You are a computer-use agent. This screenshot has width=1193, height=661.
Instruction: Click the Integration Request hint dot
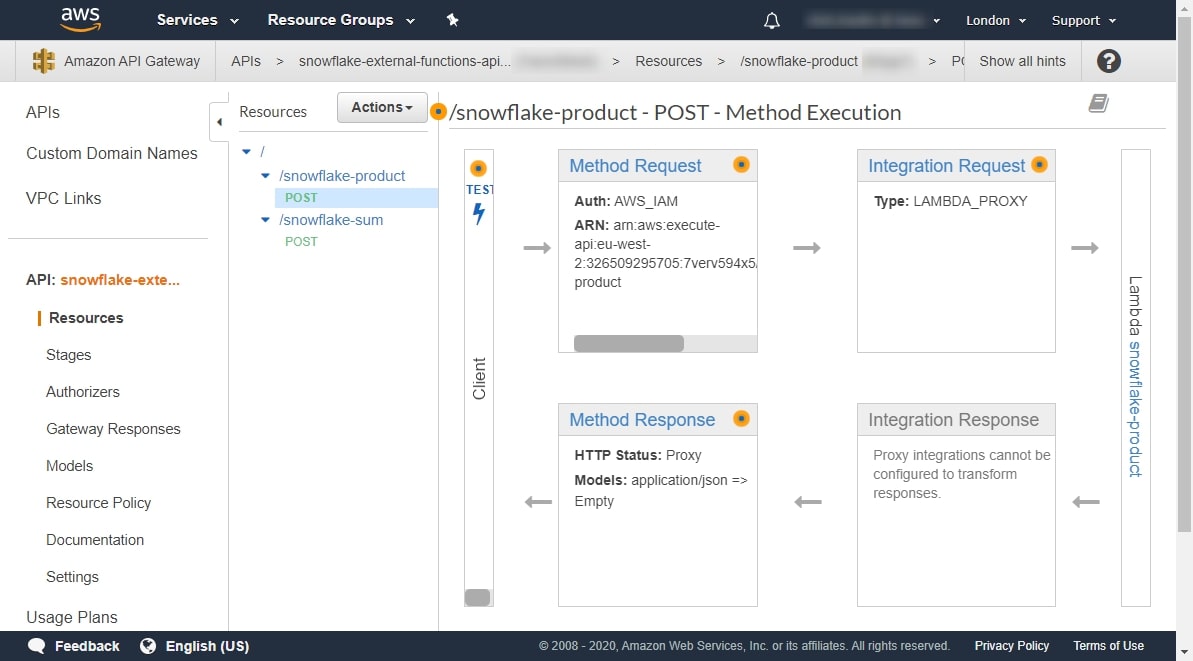point(1039,164)
